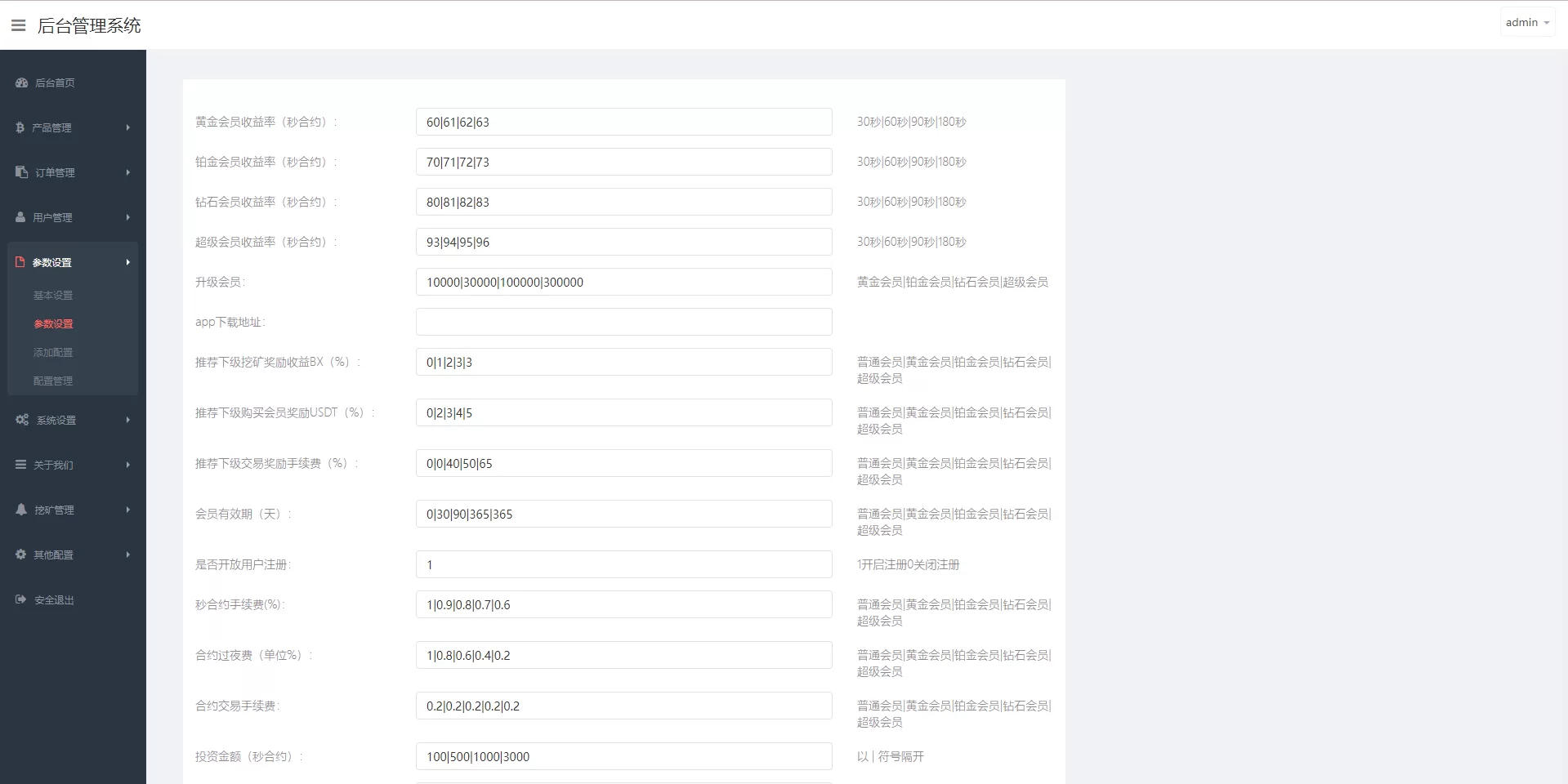Viewport: 1568px width, 784px height.
Task: Focus the 升级会员 input field
Action: (623, 282)
